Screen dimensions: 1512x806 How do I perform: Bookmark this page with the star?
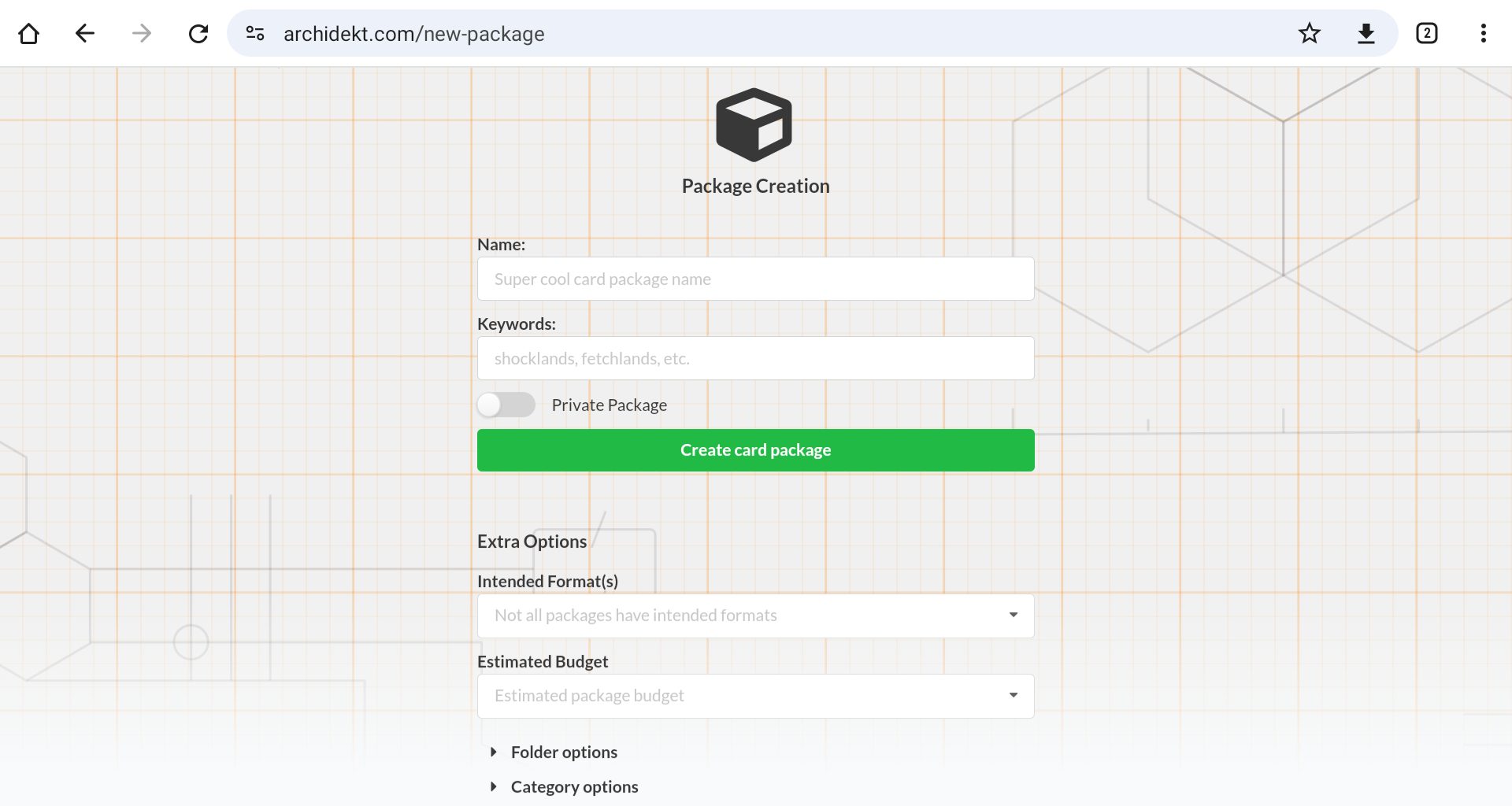tap(1310, 33)
